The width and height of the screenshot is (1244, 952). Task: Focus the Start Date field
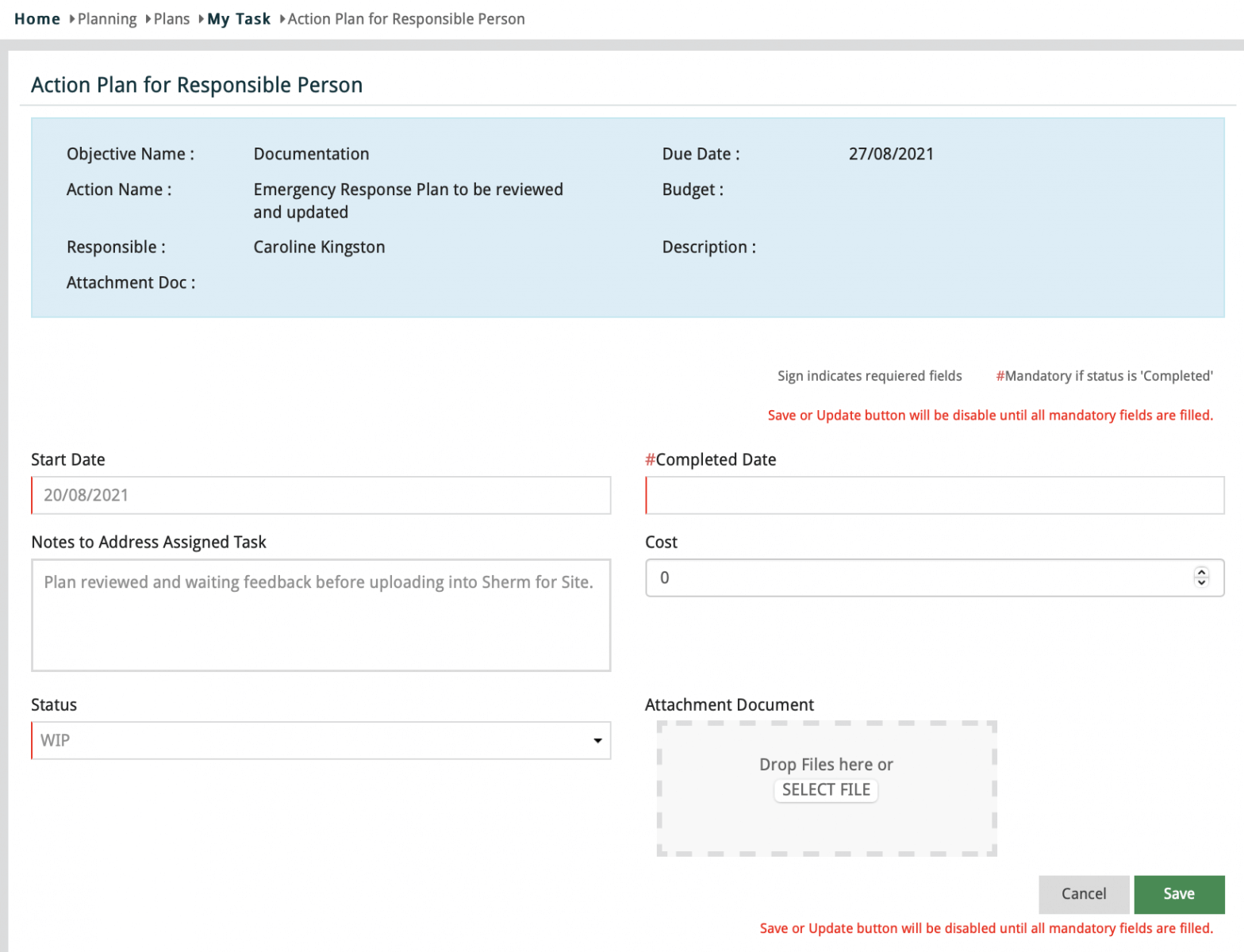point(321,495)
